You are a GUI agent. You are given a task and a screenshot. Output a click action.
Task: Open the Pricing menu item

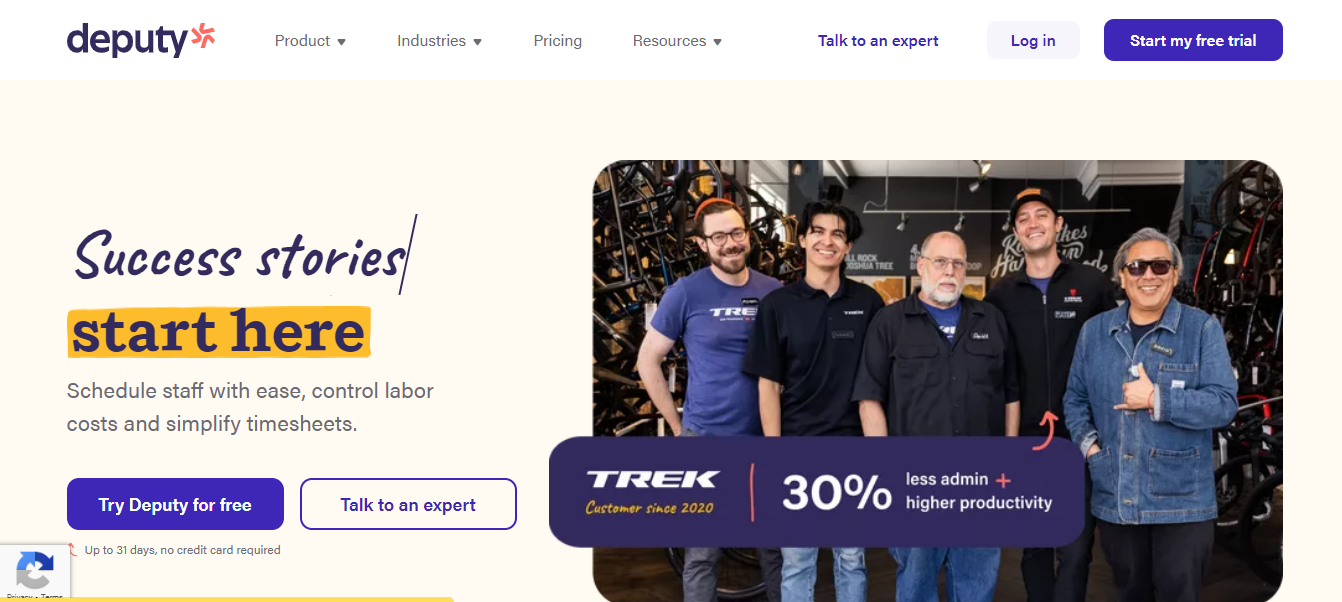point(558,41)
